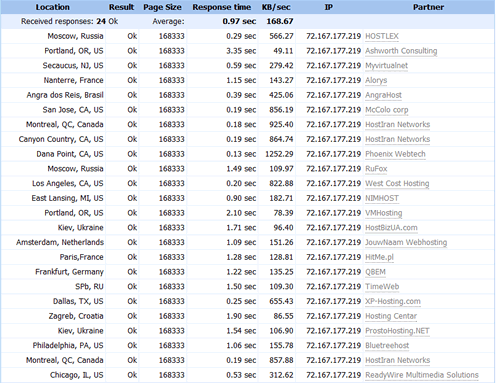Click the VMHosting link
The height and width of the screenshot is (383, 497).
click(x=384, y=213)
